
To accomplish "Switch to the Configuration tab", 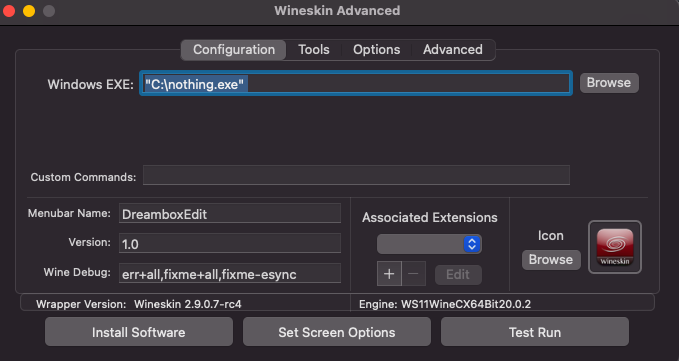I will [233, 50].
